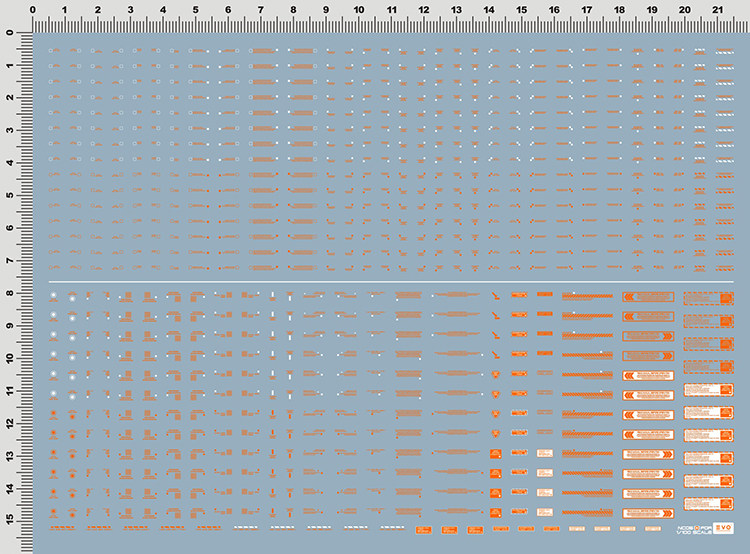The image size is (750, 554).
Task: Click number 9 on the top ruler
Action: [326, 10]
